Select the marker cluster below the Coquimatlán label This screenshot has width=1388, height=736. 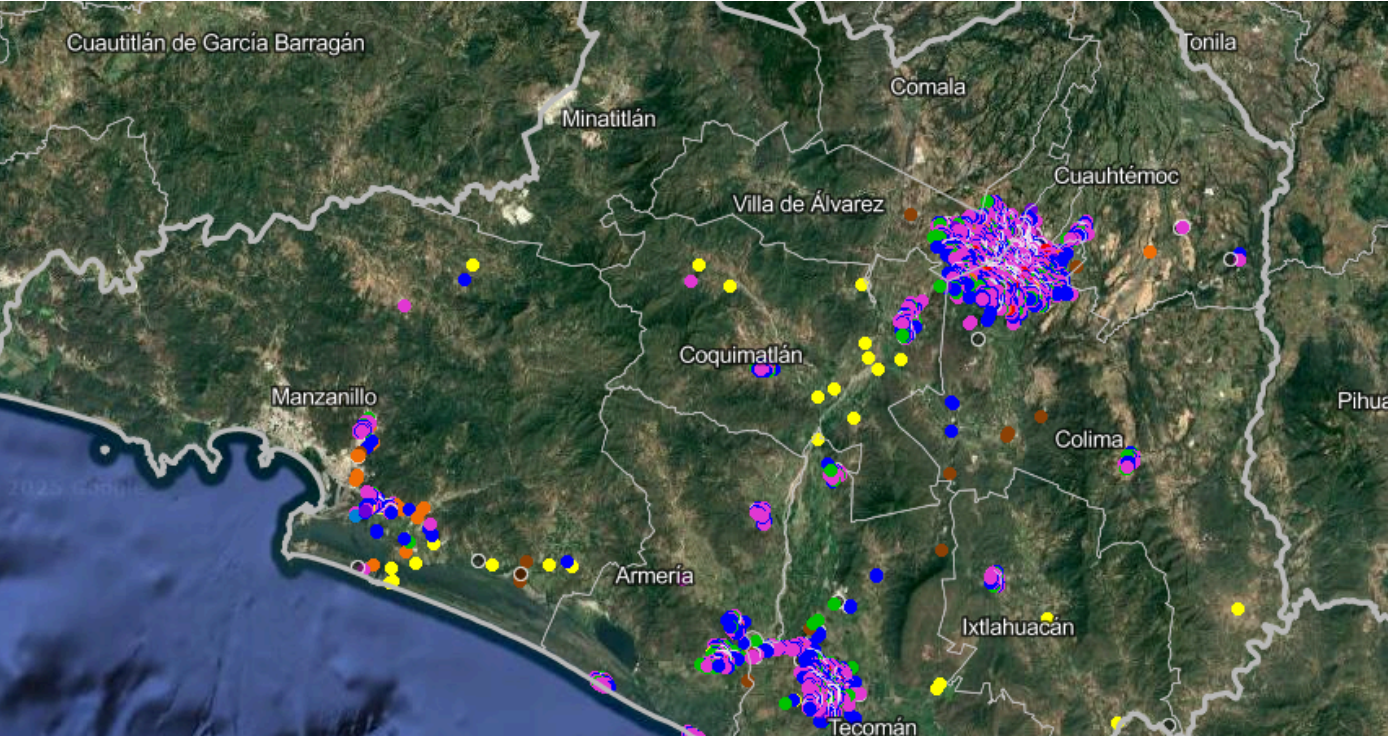(765, 369)
